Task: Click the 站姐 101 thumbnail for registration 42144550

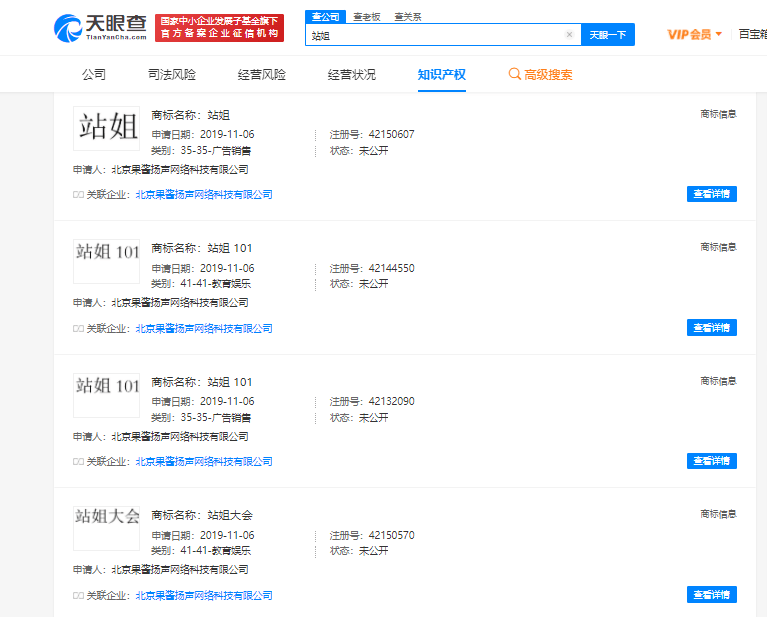Action: click(107, 261)
